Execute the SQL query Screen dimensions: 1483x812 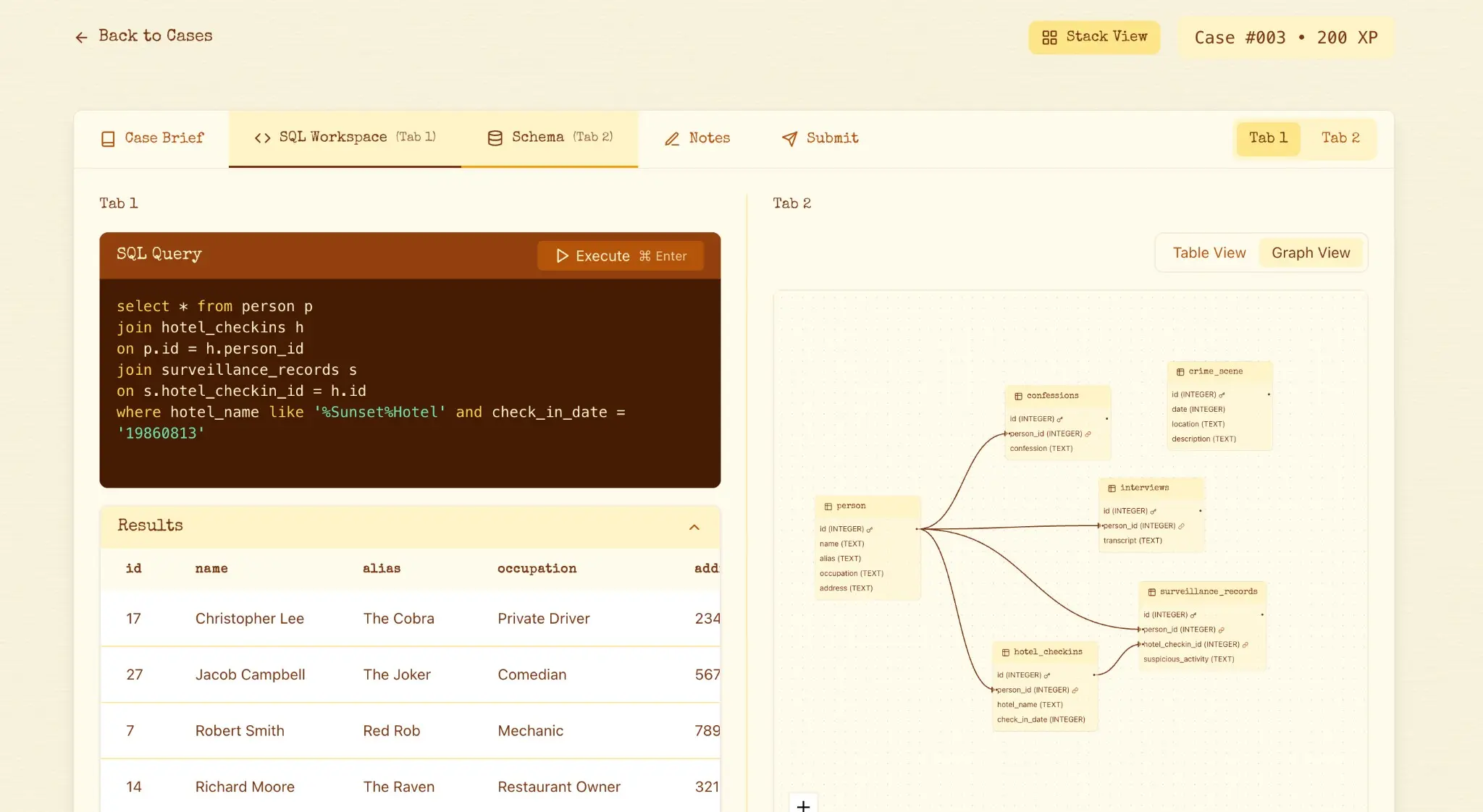[621, 256]
